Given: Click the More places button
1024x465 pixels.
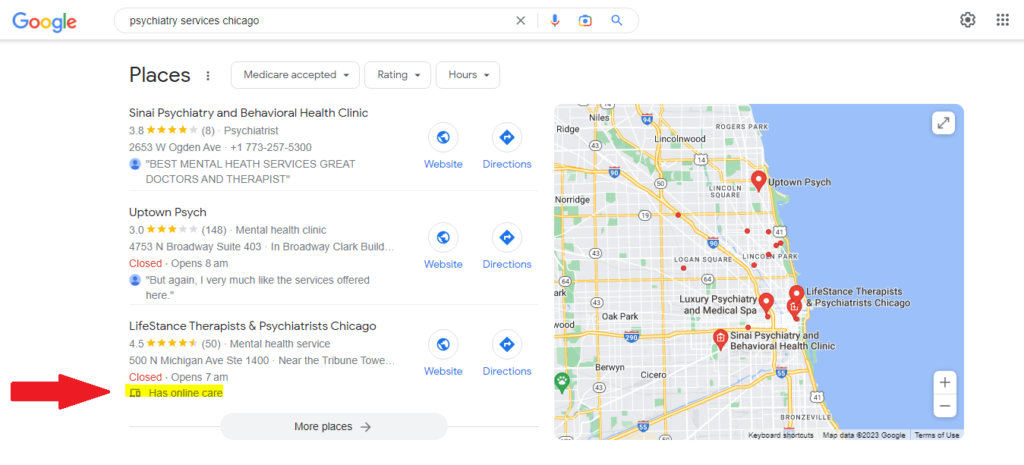Looking at the screenshot, I should [334, 426].
